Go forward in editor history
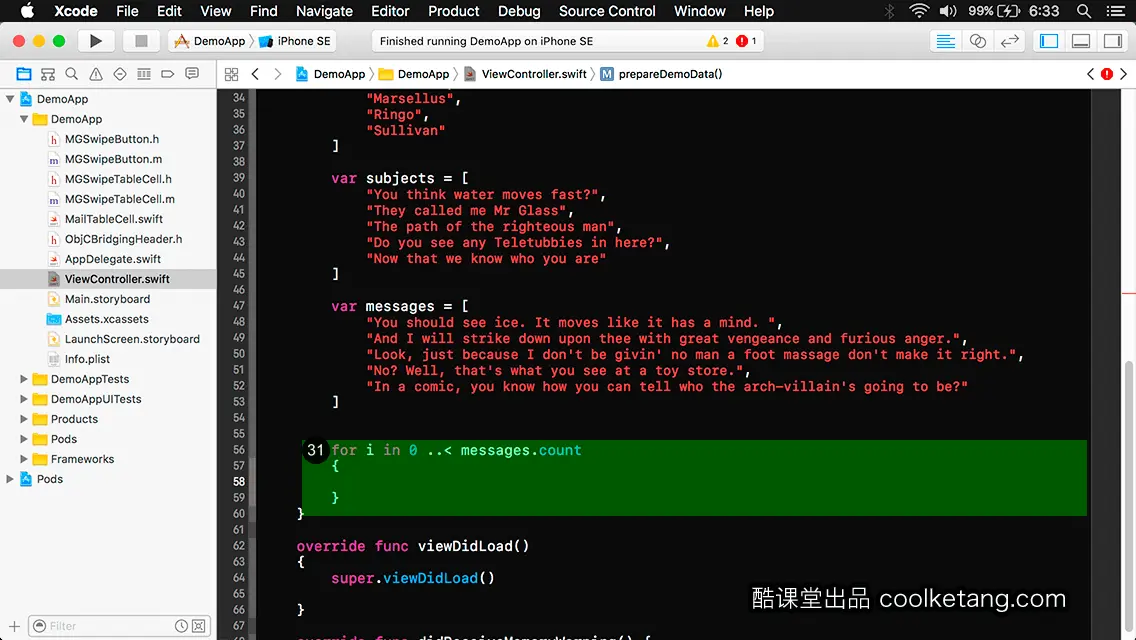The width and height of the screenshot is (1136, 640). coord(277,74)
